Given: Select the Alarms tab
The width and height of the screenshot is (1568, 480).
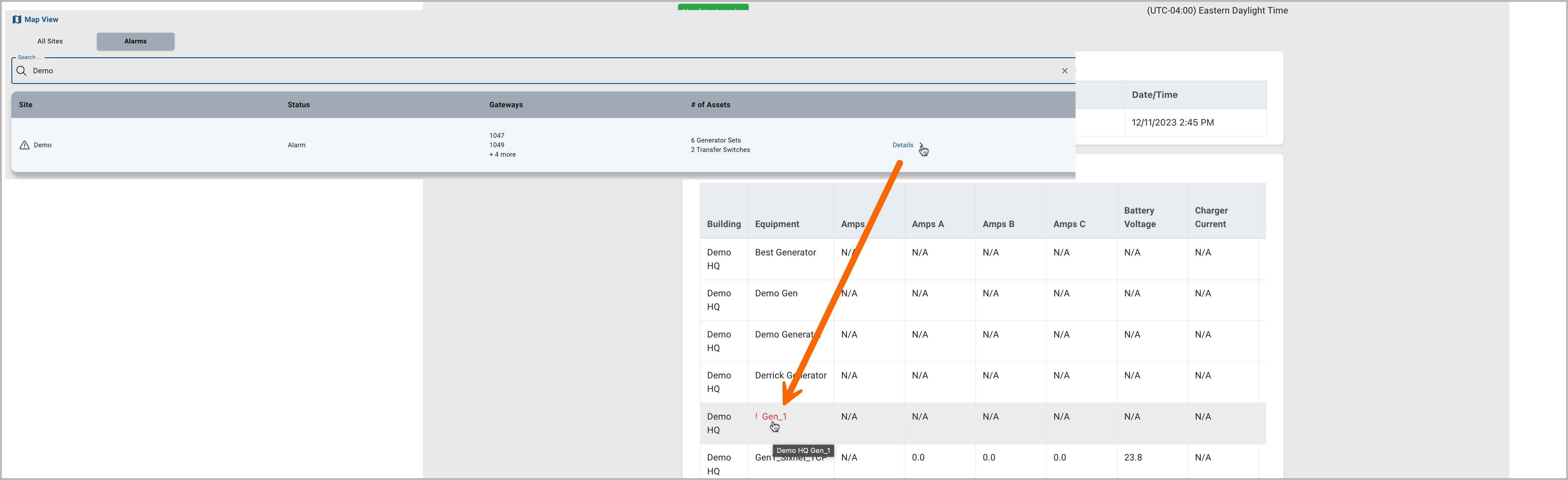Looking at the screenshot, I should pos(135,42).
